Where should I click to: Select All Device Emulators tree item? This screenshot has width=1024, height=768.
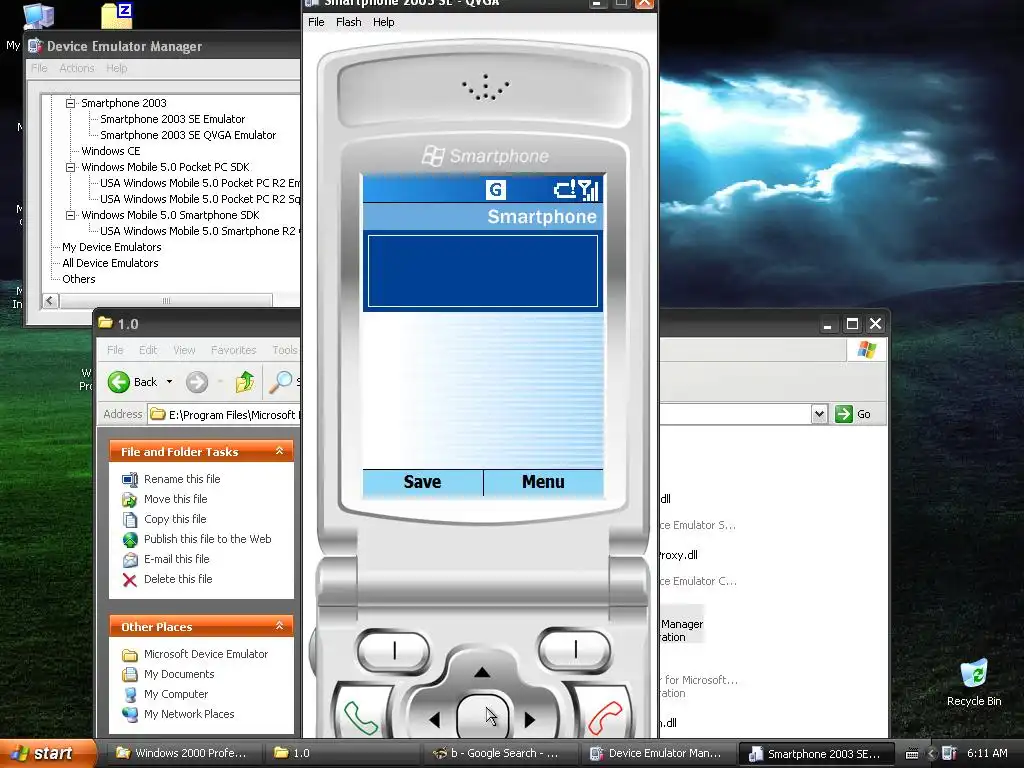coord(110,263)
